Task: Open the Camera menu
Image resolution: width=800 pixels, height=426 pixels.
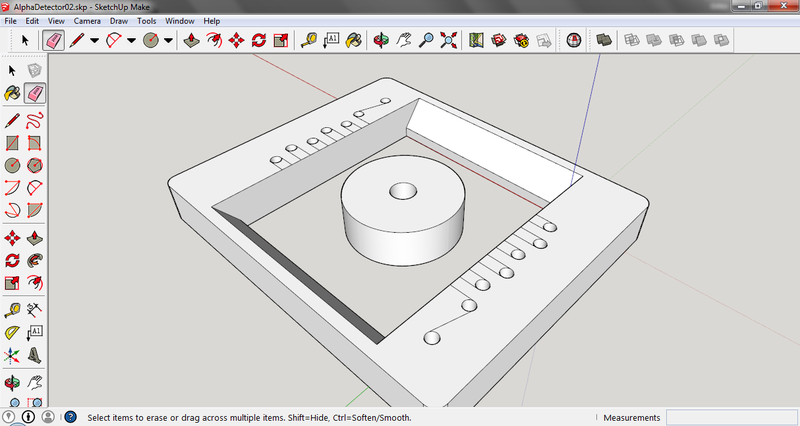Action: pyautogui.click(x=87, y=20)
